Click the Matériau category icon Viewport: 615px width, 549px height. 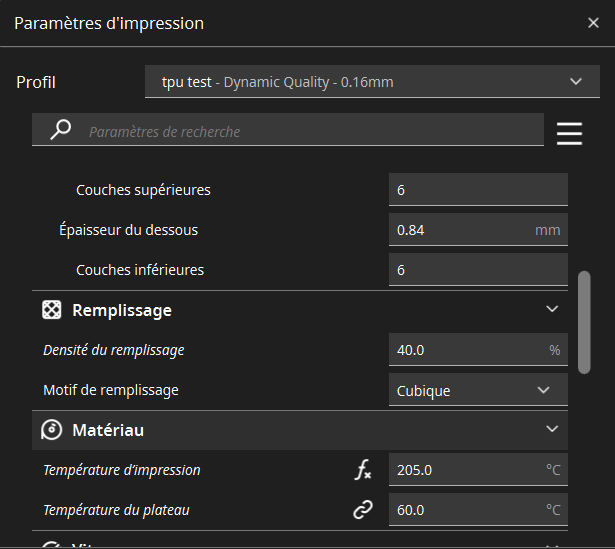click(52, 430)
